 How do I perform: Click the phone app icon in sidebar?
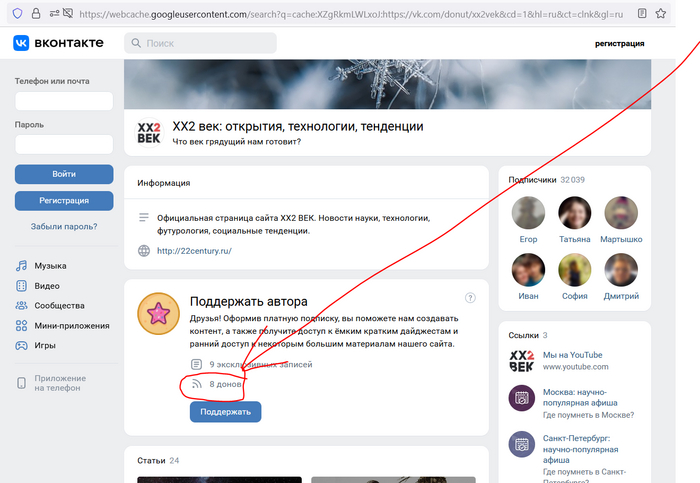pos(21,383)
